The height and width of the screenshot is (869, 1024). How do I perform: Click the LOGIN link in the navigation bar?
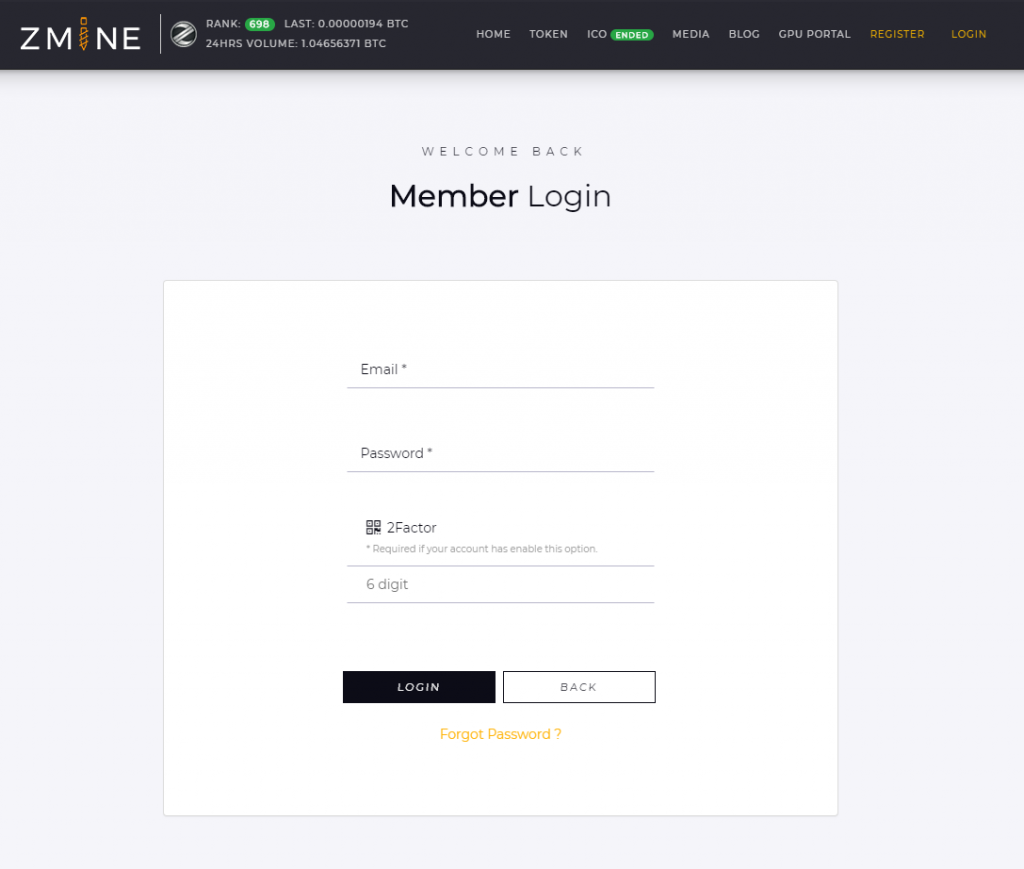tap(968, 34)
